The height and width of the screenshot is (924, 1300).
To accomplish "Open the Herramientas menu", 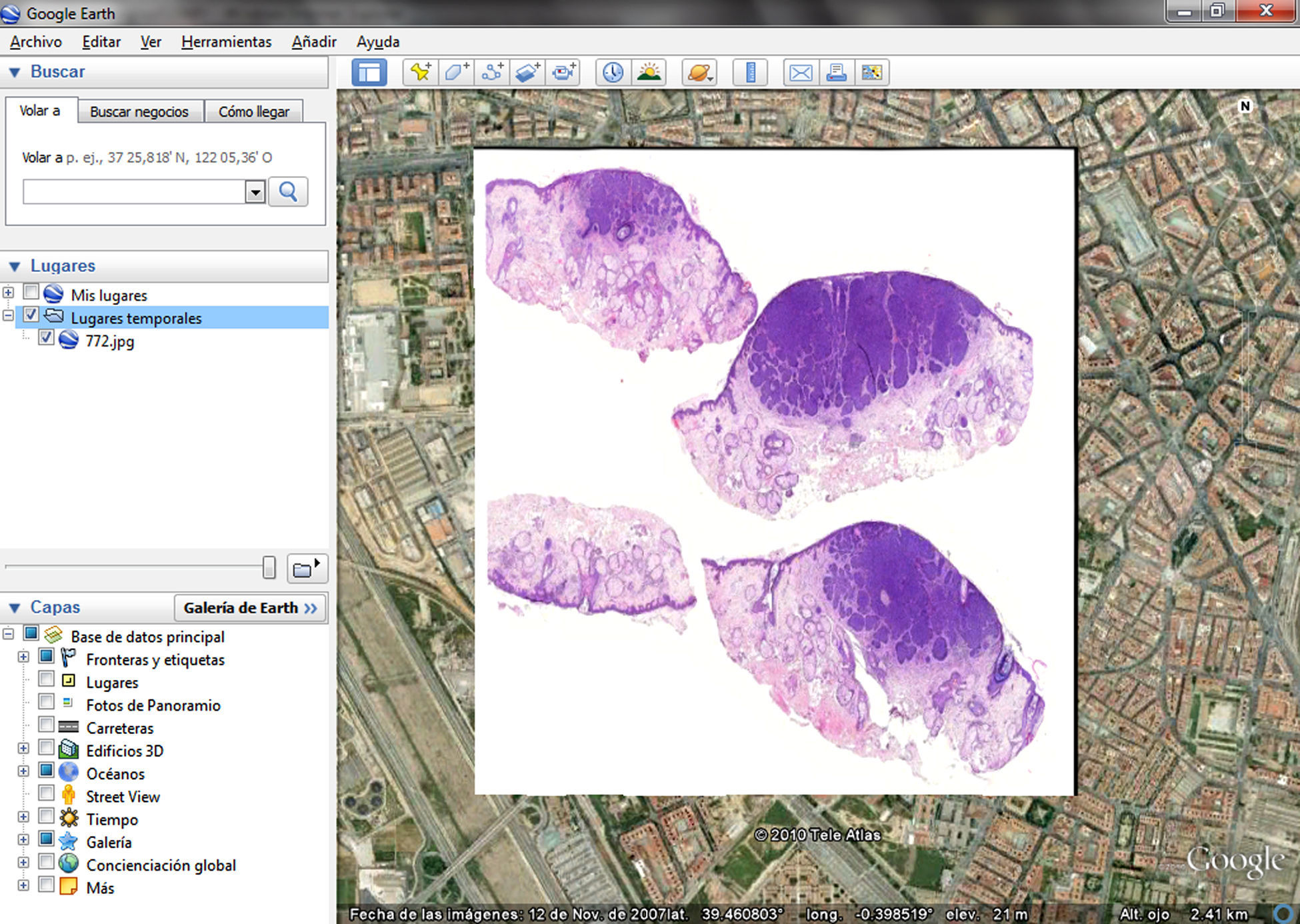I will pos(226,42).
